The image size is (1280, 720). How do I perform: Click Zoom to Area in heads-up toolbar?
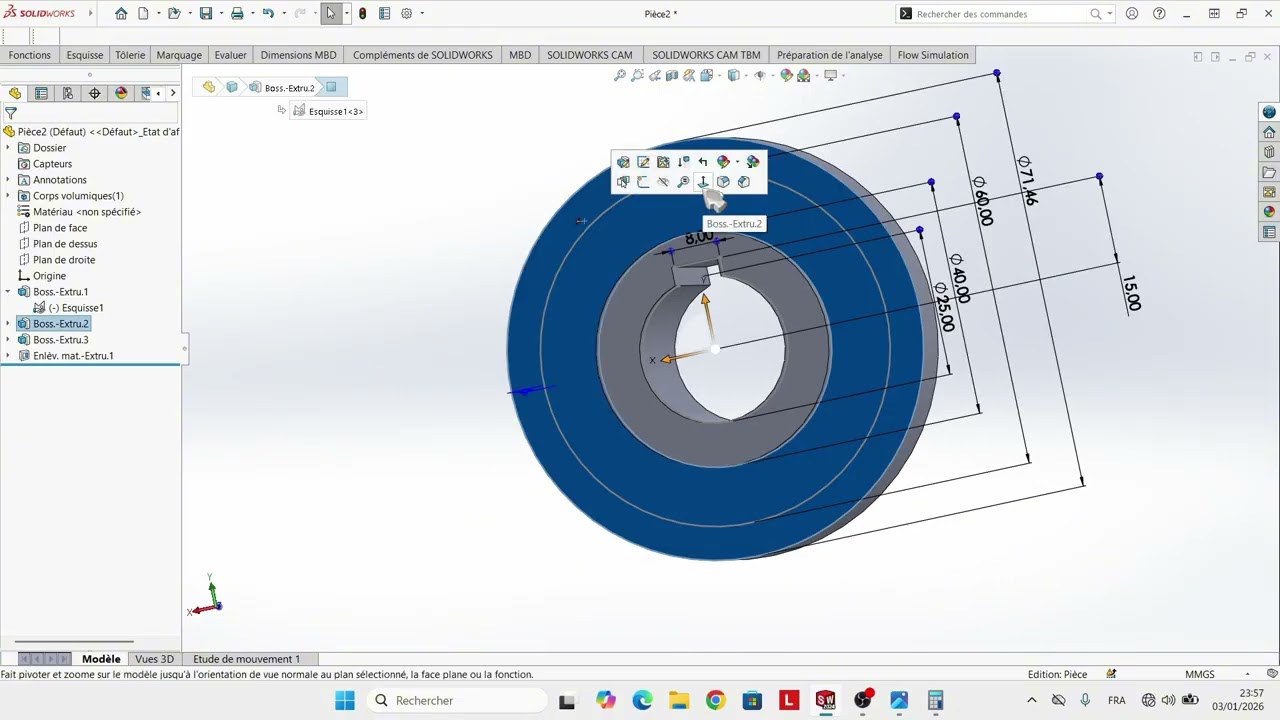(637, 75)
